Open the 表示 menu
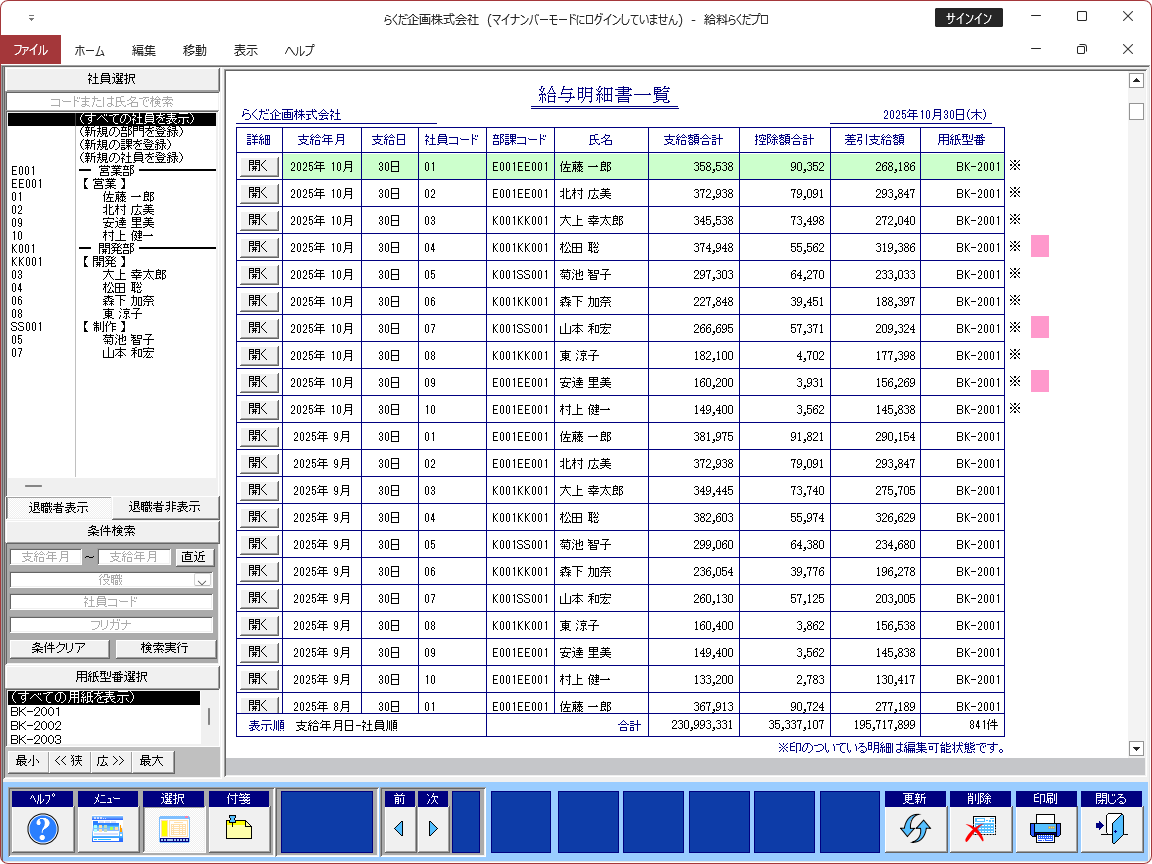This screenshot has height=864, width=1152. 245,50
